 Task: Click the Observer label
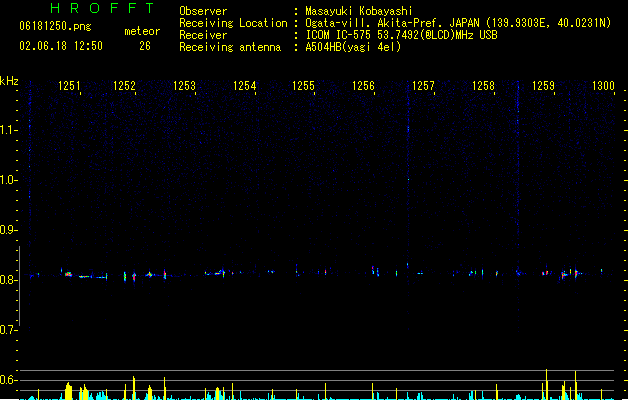click(x=203, y=11)
